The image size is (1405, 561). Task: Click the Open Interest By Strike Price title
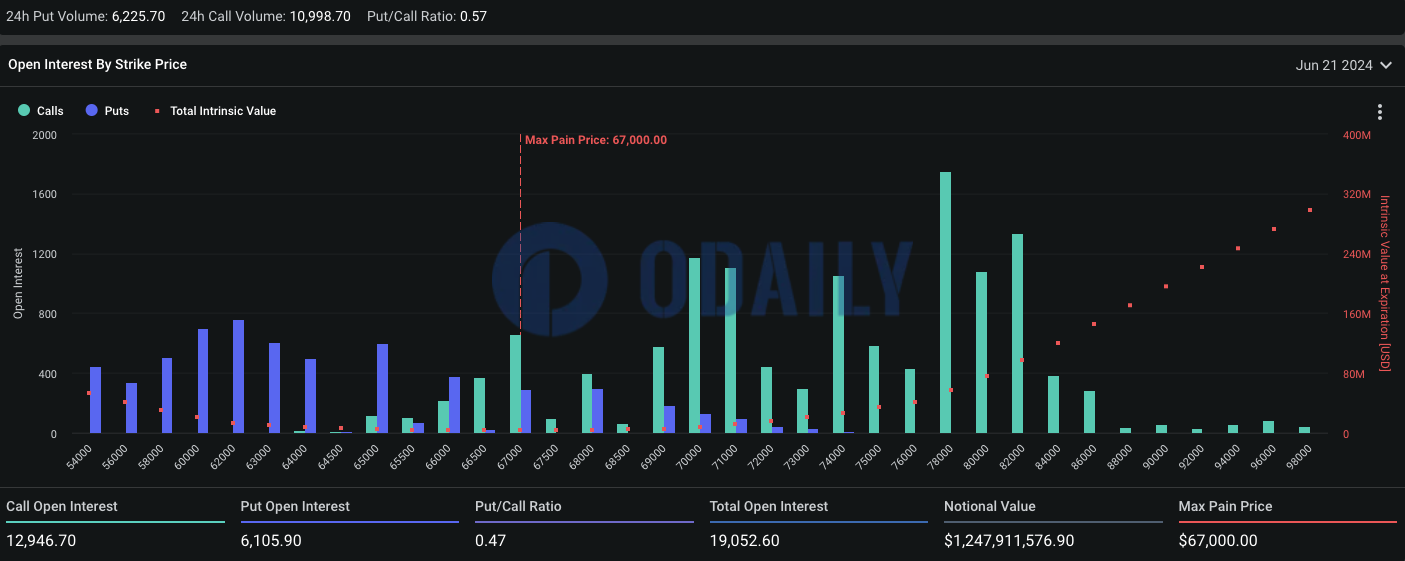[97, 64]
